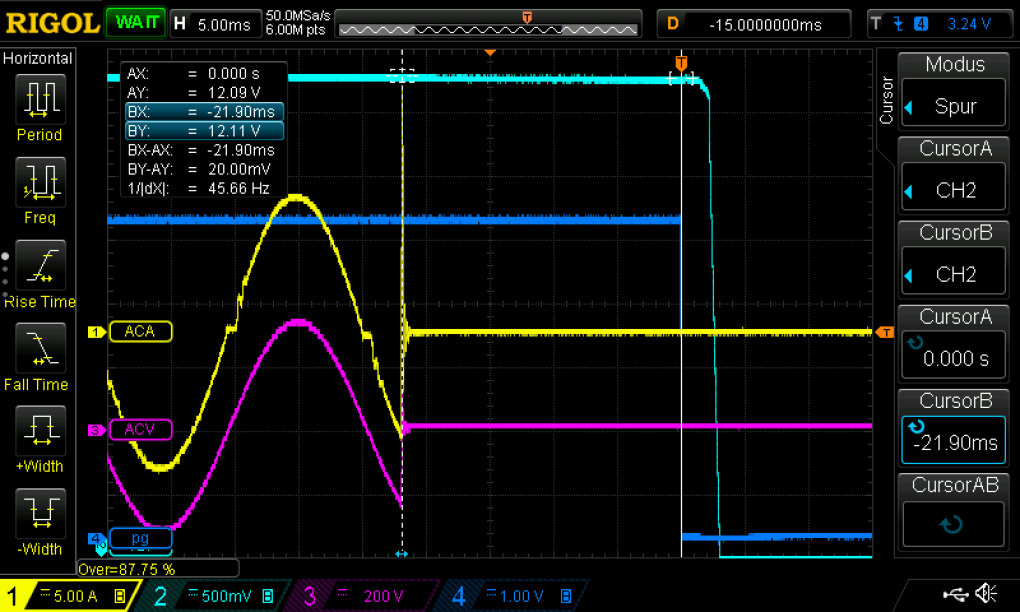Select the Freq measurement icon
Viewport: 1020px width, 612px height.
click(40, 182)
